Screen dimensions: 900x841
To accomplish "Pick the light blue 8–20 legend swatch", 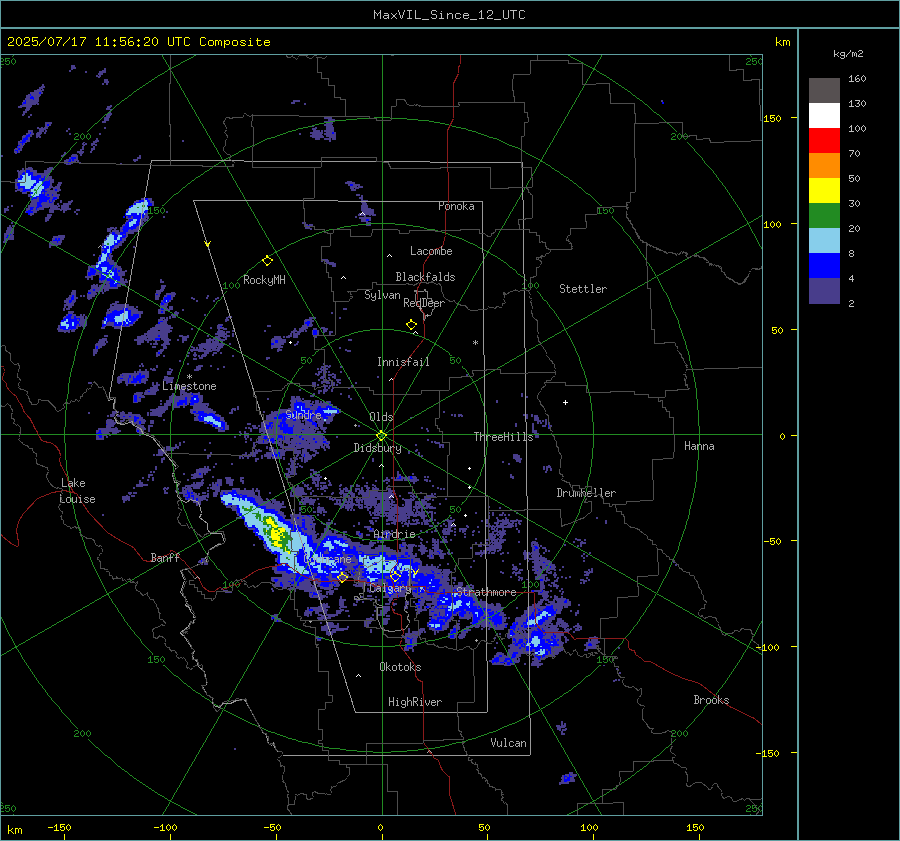I will 824,241.
